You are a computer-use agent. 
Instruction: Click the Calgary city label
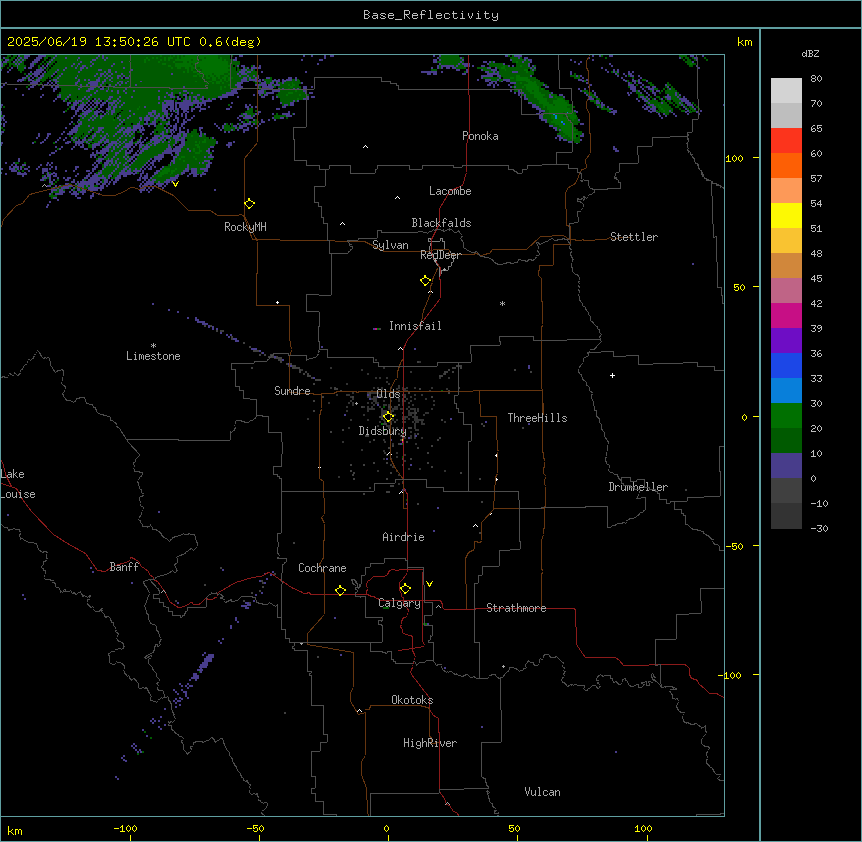[x=399, y=603]
